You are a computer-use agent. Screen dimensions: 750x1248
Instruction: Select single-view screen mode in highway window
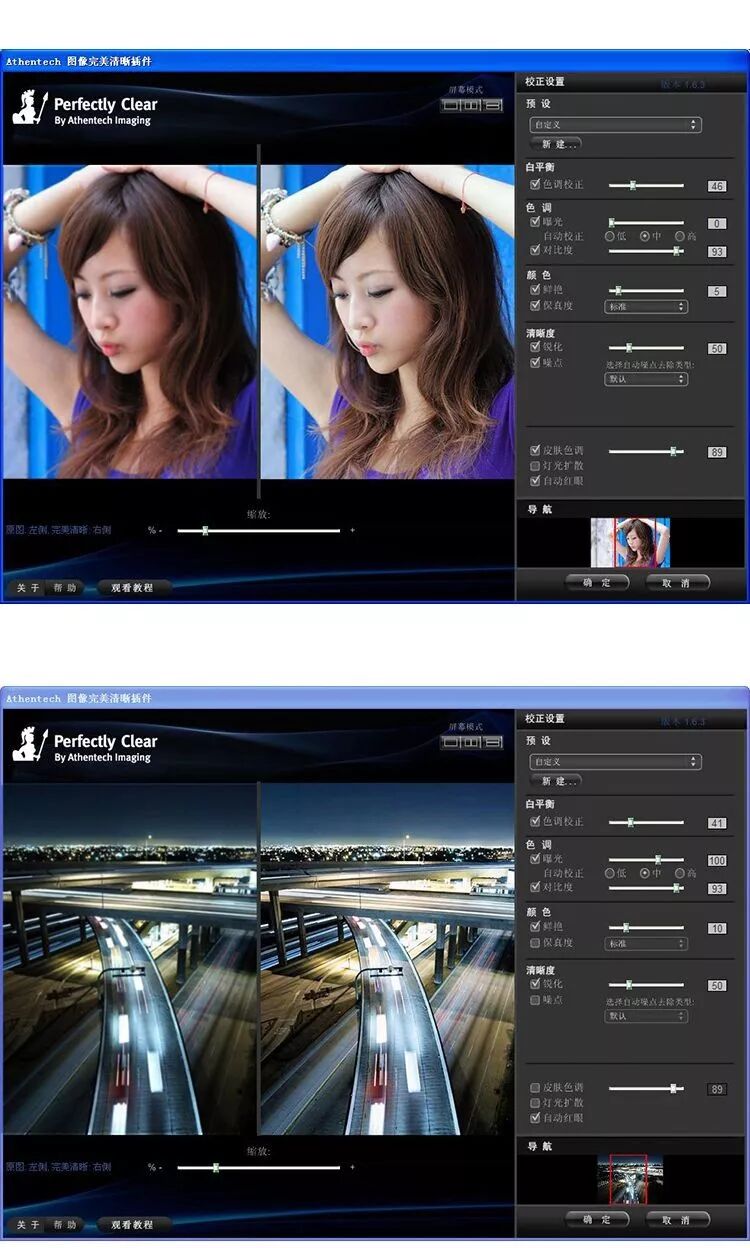[x=451, y=742]
